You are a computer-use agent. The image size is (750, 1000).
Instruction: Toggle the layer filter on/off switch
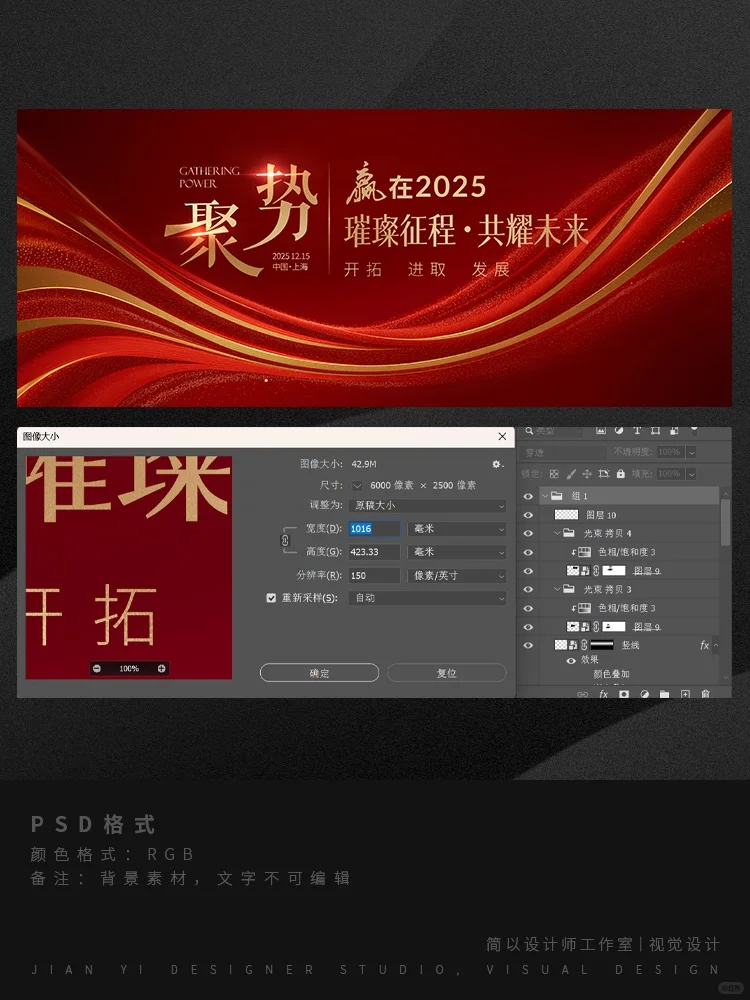coord(695,430)
